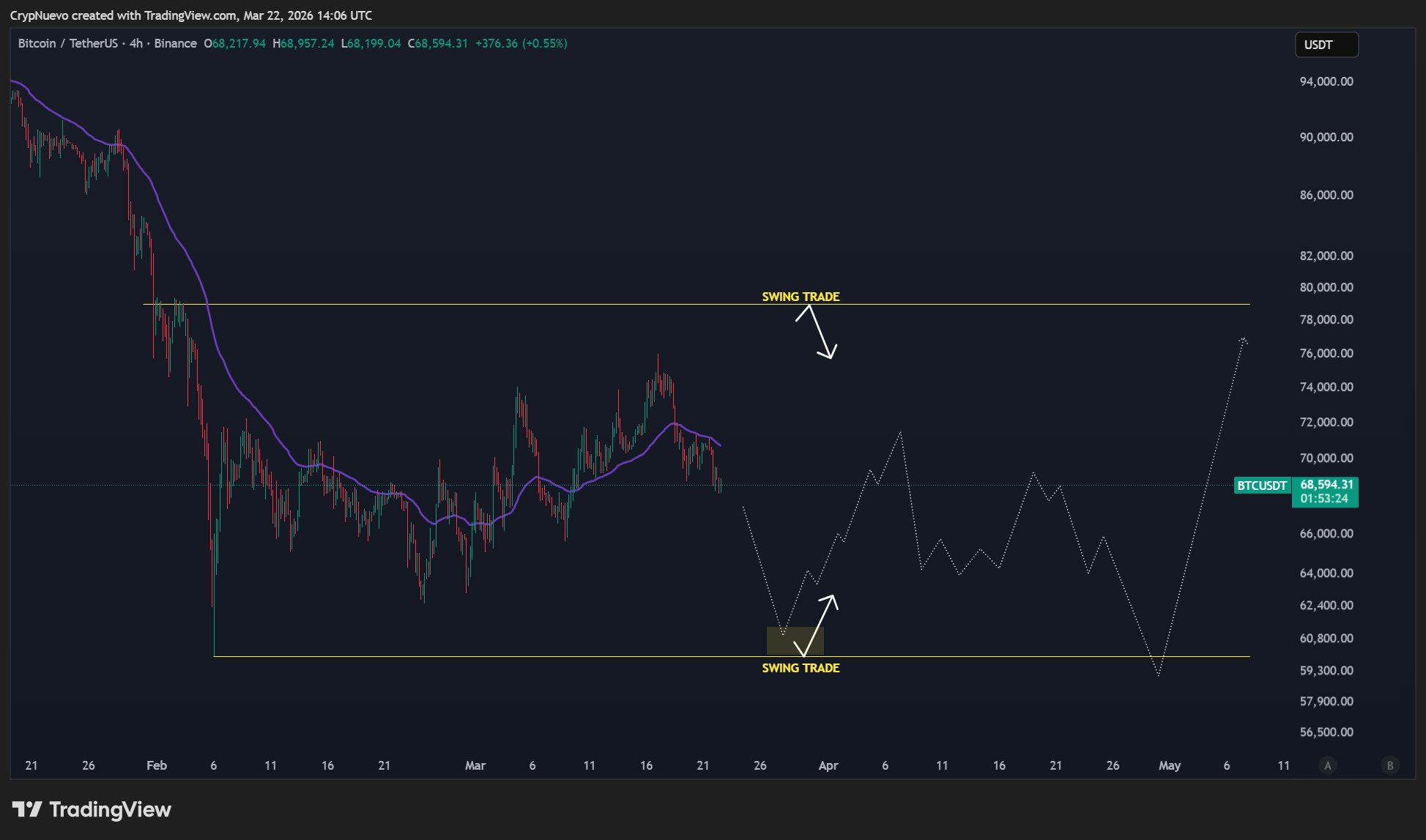Click the upper SWING TRADE label

click(801, 296)
